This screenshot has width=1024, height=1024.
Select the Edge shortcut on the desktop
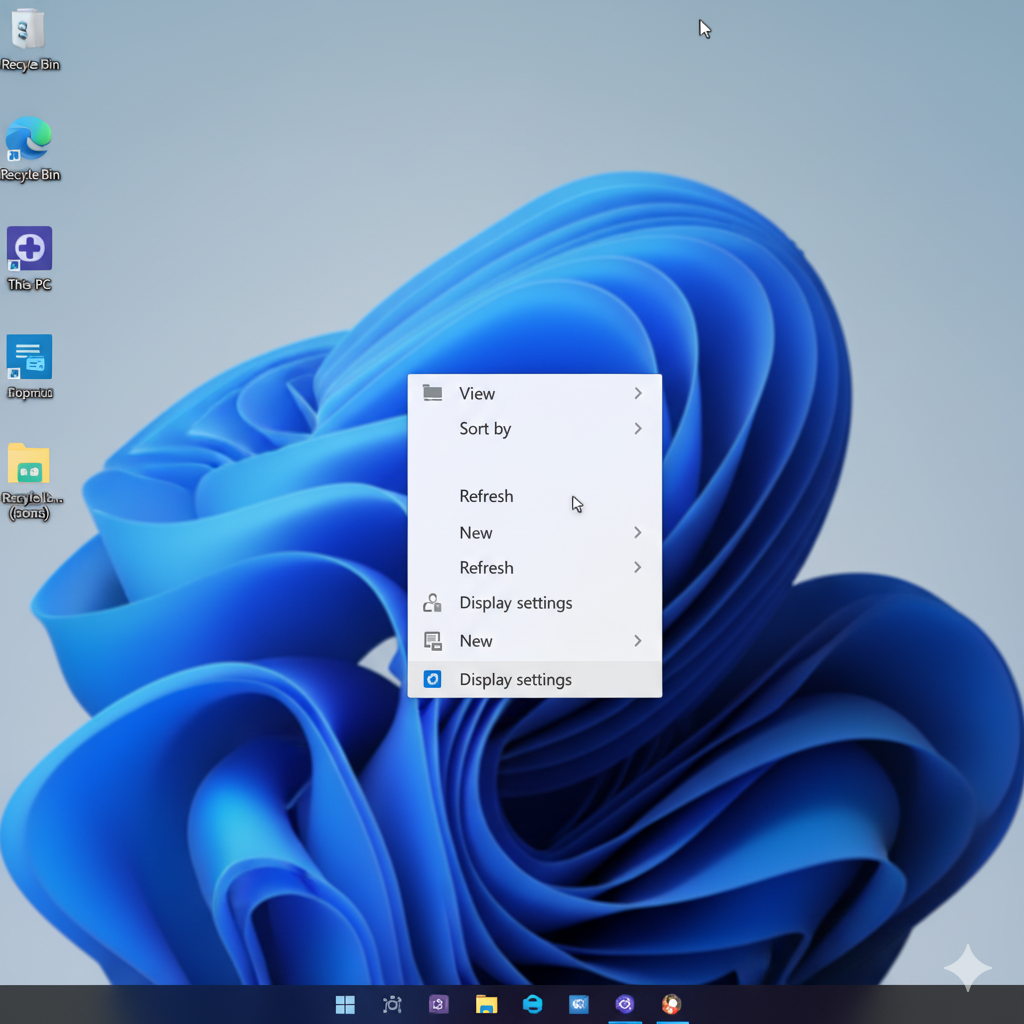click(29, 141)
